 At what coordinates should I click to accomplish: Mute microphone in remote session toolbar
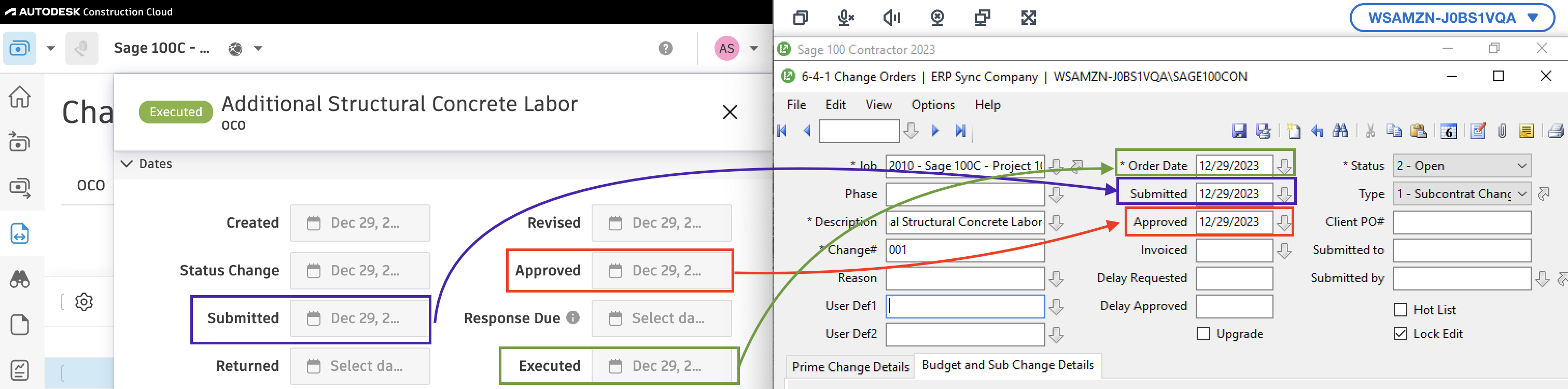coord(846,18)
